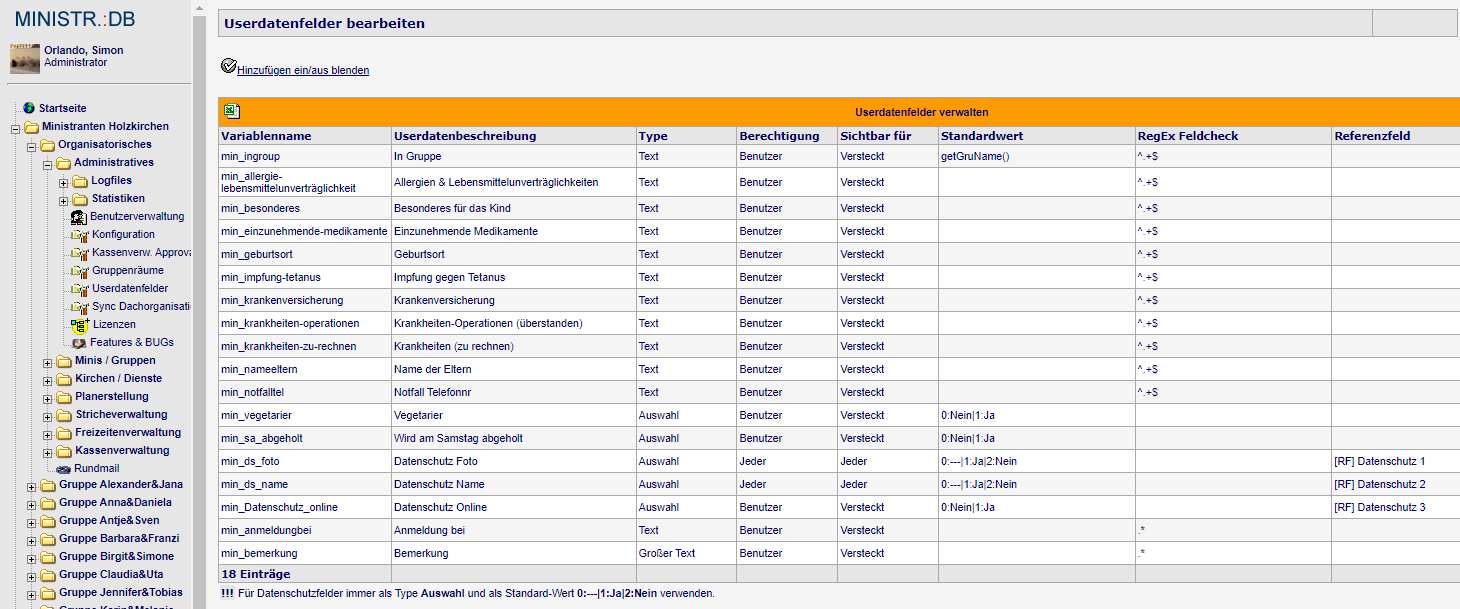Select Gruppe Jennifer&Tobias in the tree

pos(121,592)
